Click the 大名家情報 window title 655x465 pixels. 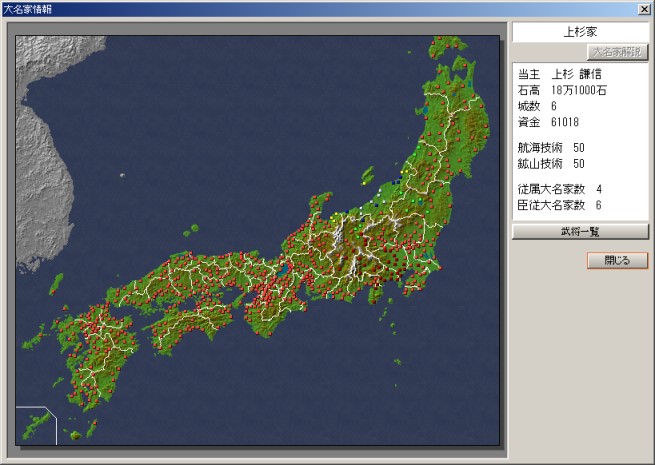[x=27, y=9]
